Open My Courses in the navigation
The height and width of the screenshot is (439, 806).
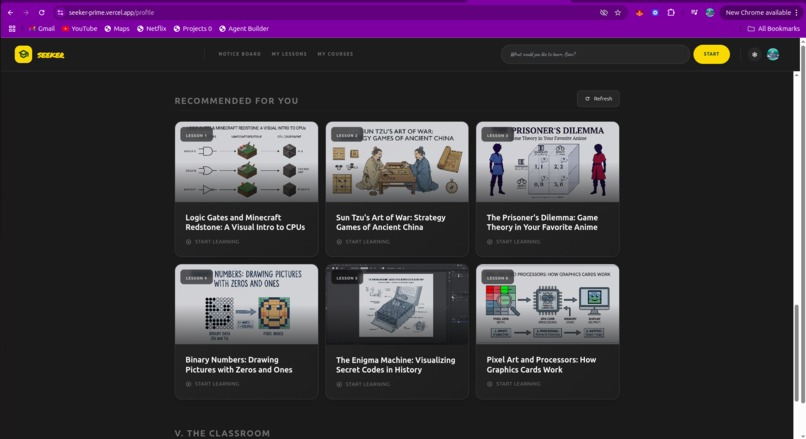(x=335, y=54)
